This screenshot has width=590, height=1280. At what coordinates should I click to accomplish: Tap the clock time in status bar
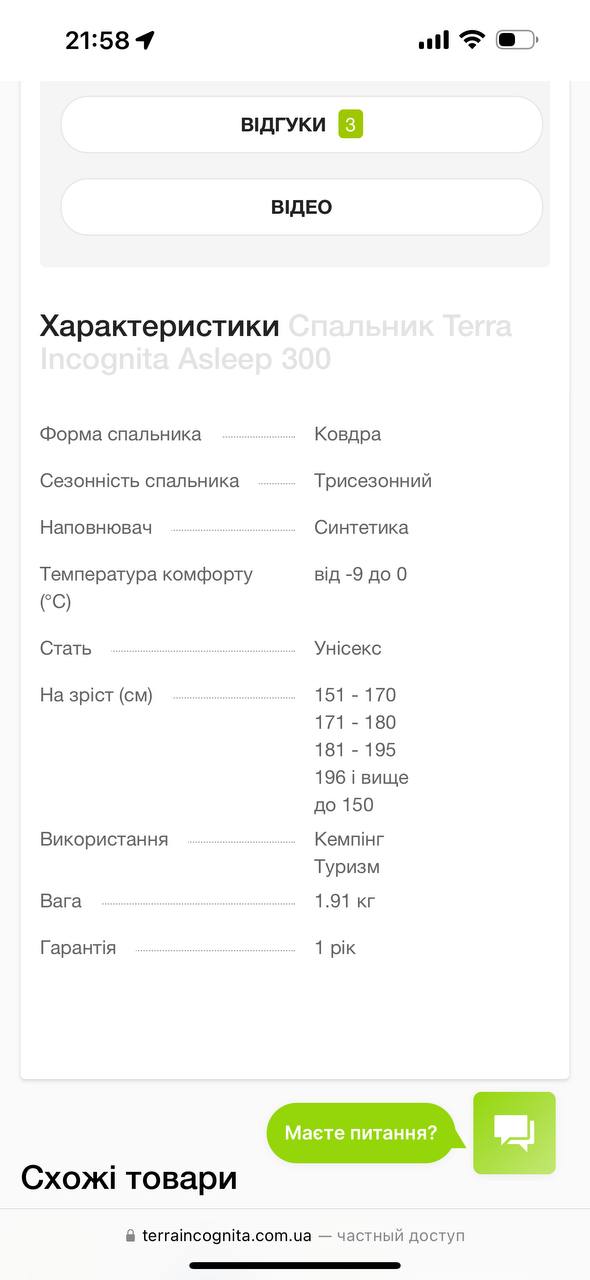click(98, 40)
